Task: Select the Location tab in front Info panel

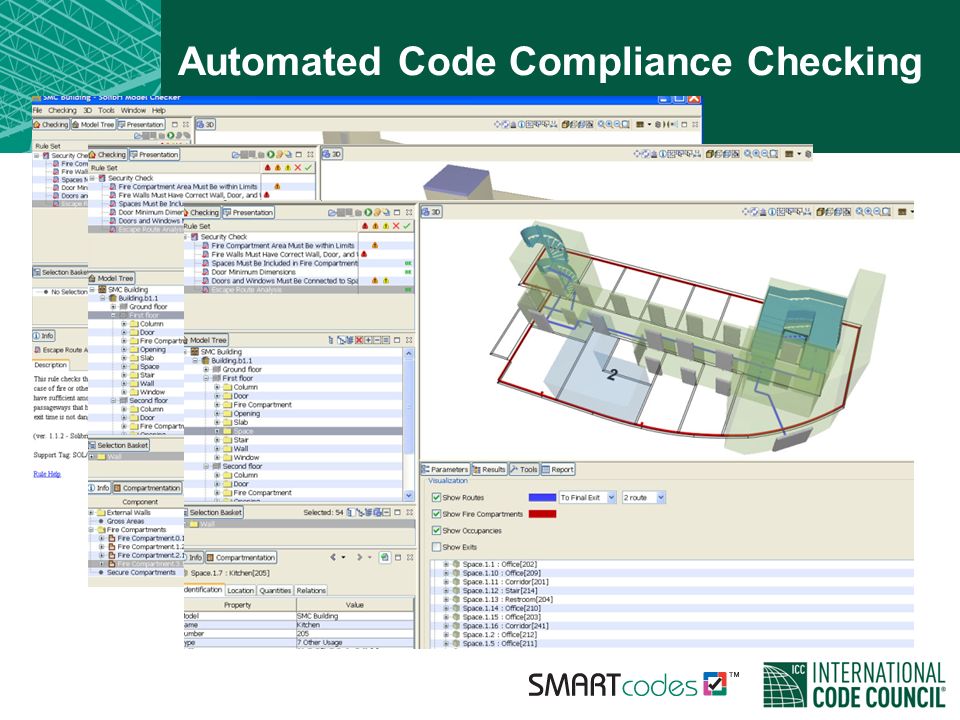Action: [x=240, y=590]
